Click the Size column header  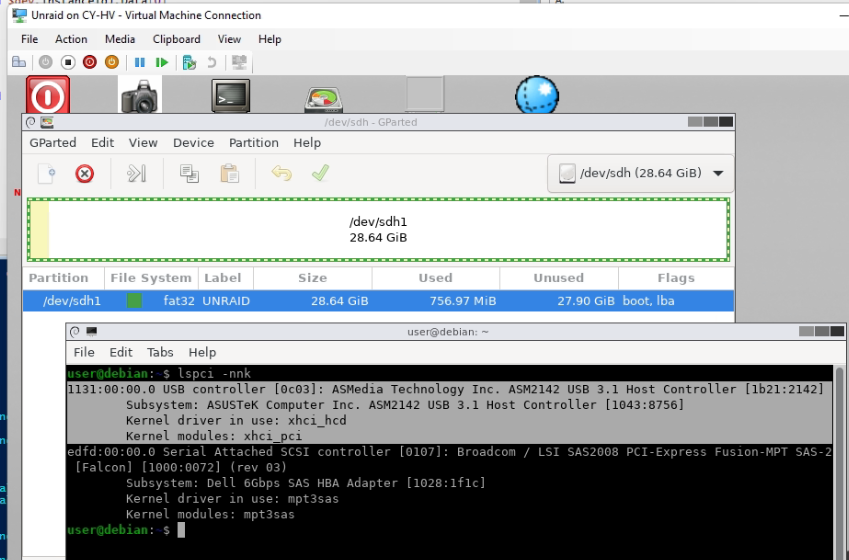click(312, 278)
